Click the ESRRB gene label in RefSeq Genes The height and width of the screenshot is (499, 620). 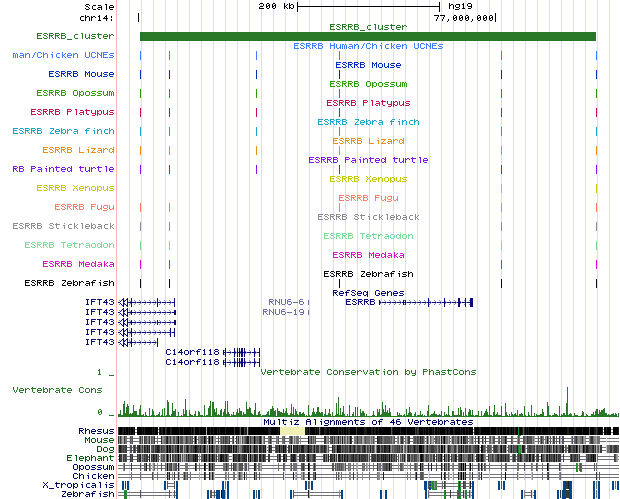tap(360, 301)
